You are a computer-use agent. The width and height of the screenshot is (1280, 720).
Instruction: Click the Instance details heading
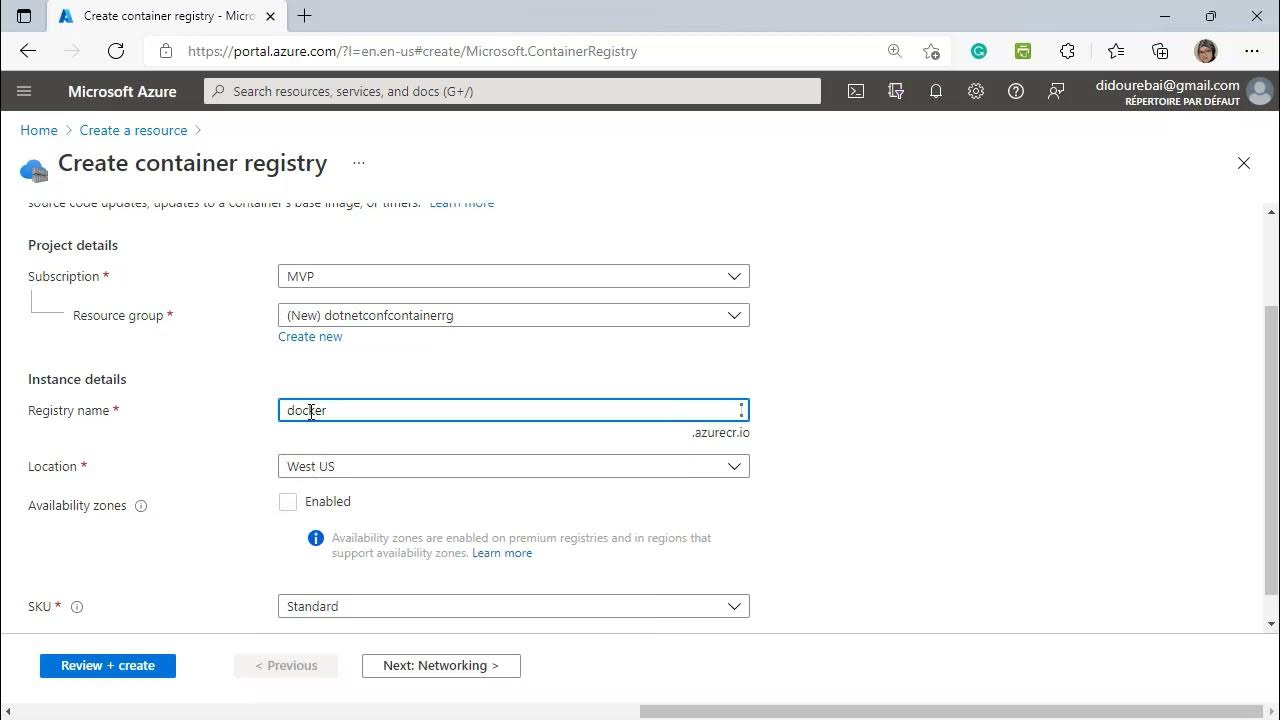click(x=77, y=379)
